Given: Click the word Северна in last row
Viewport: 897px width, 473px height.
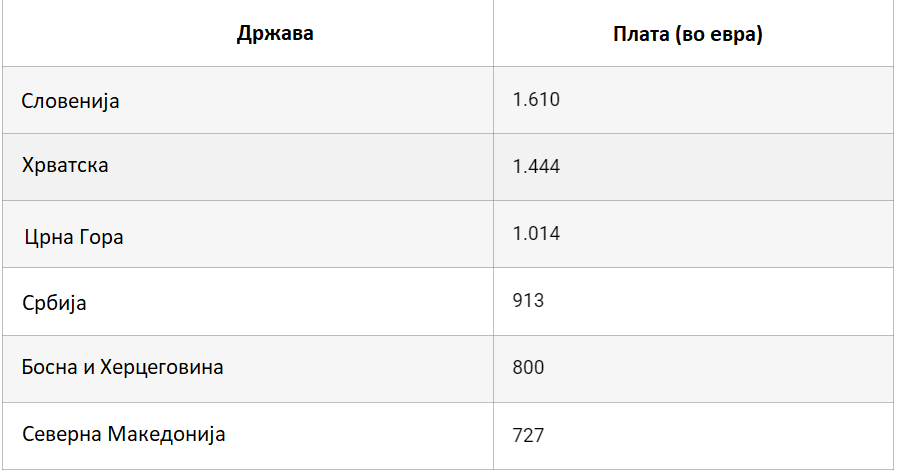Looking at the screenshot, I should click(62, 434).
